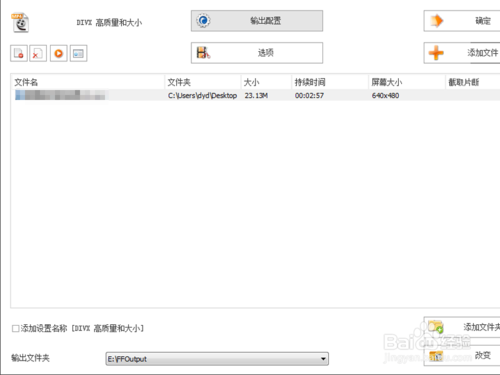Click the remove file icon with red X

[x=38, y=53]
